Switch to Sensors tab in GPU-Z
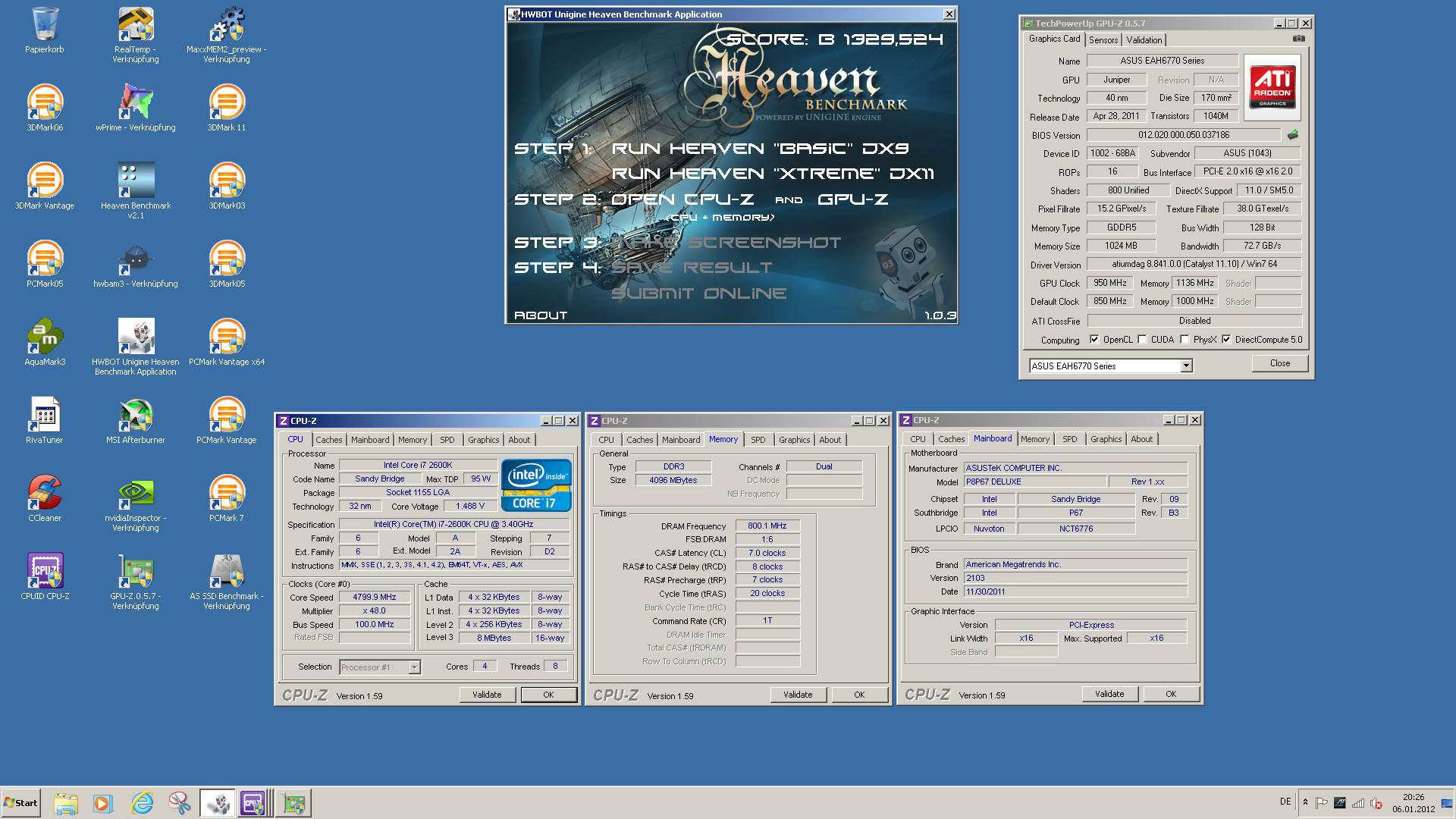The height and width of the screenshot is (819, 1456). (x=1103, y=40)
